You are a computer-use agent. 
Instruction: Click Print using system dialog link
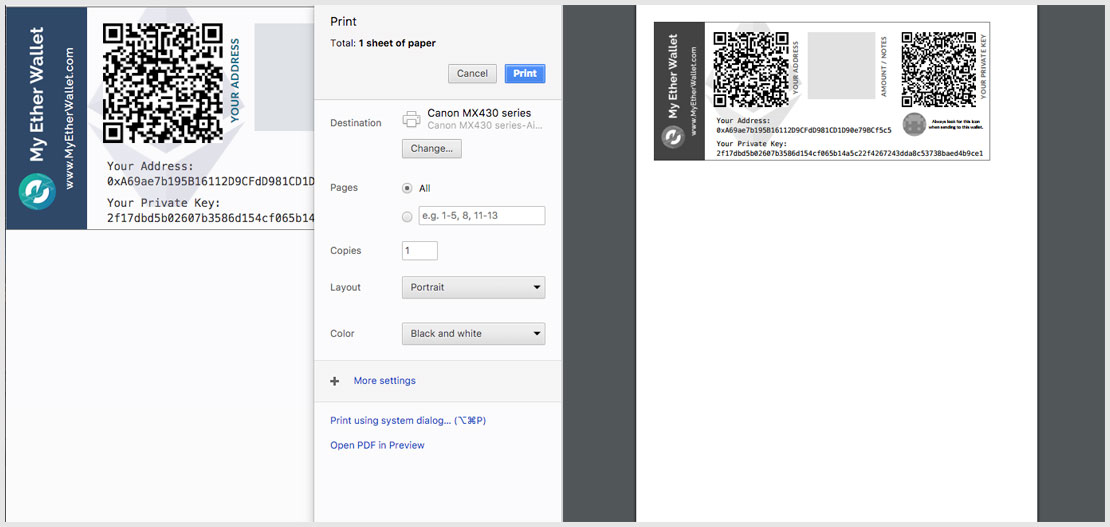408,421
